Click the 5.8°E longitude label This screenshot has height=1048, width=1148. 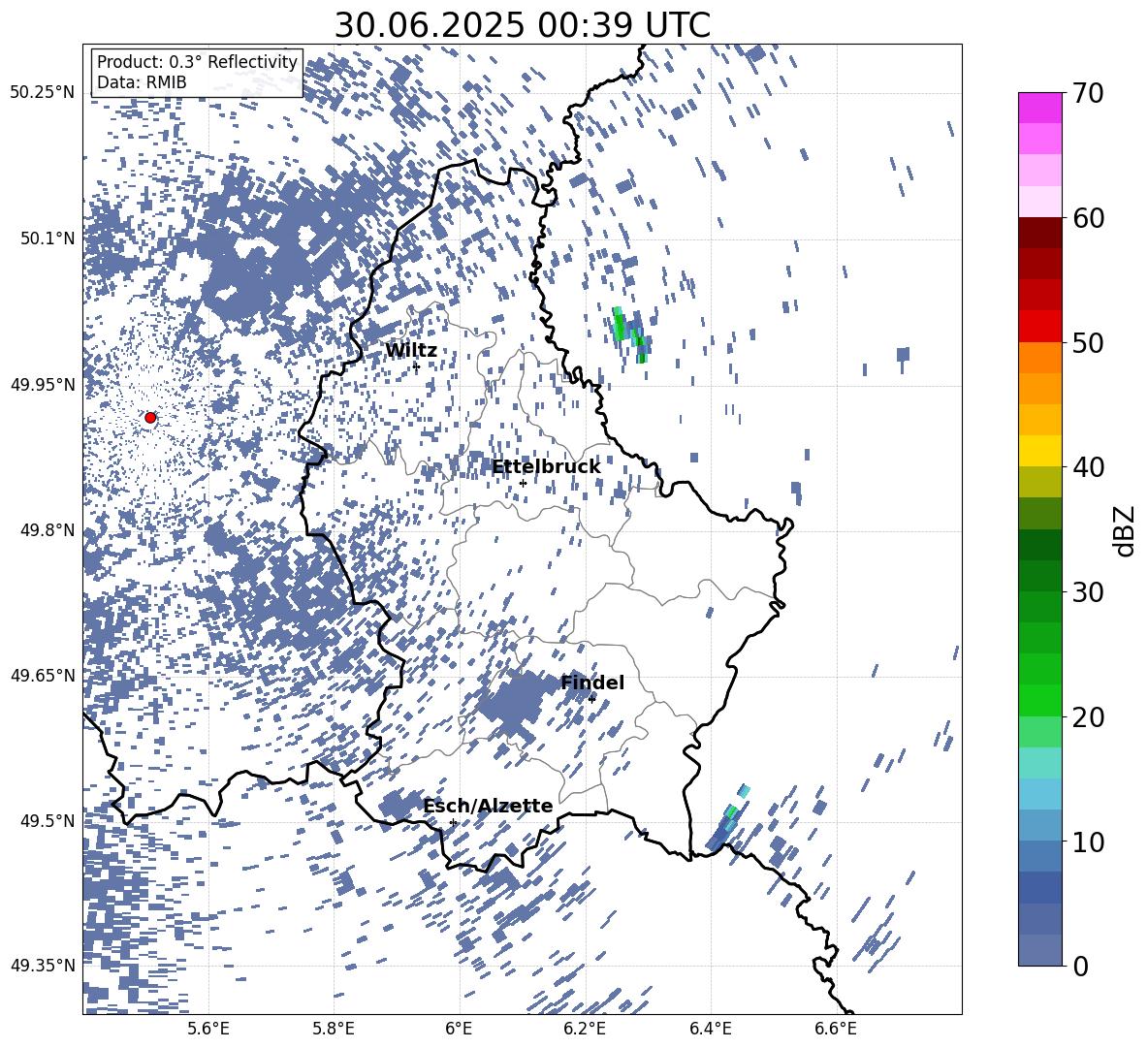pyautogui.click(x=334, y=1029)
